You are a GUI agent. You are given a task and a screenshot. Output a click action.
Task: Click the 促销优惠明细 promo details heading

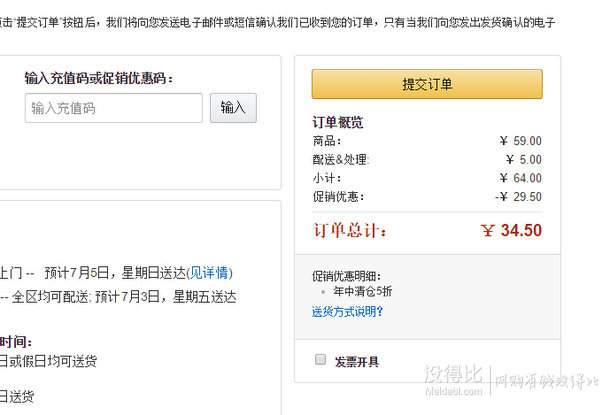click(346, 276)
